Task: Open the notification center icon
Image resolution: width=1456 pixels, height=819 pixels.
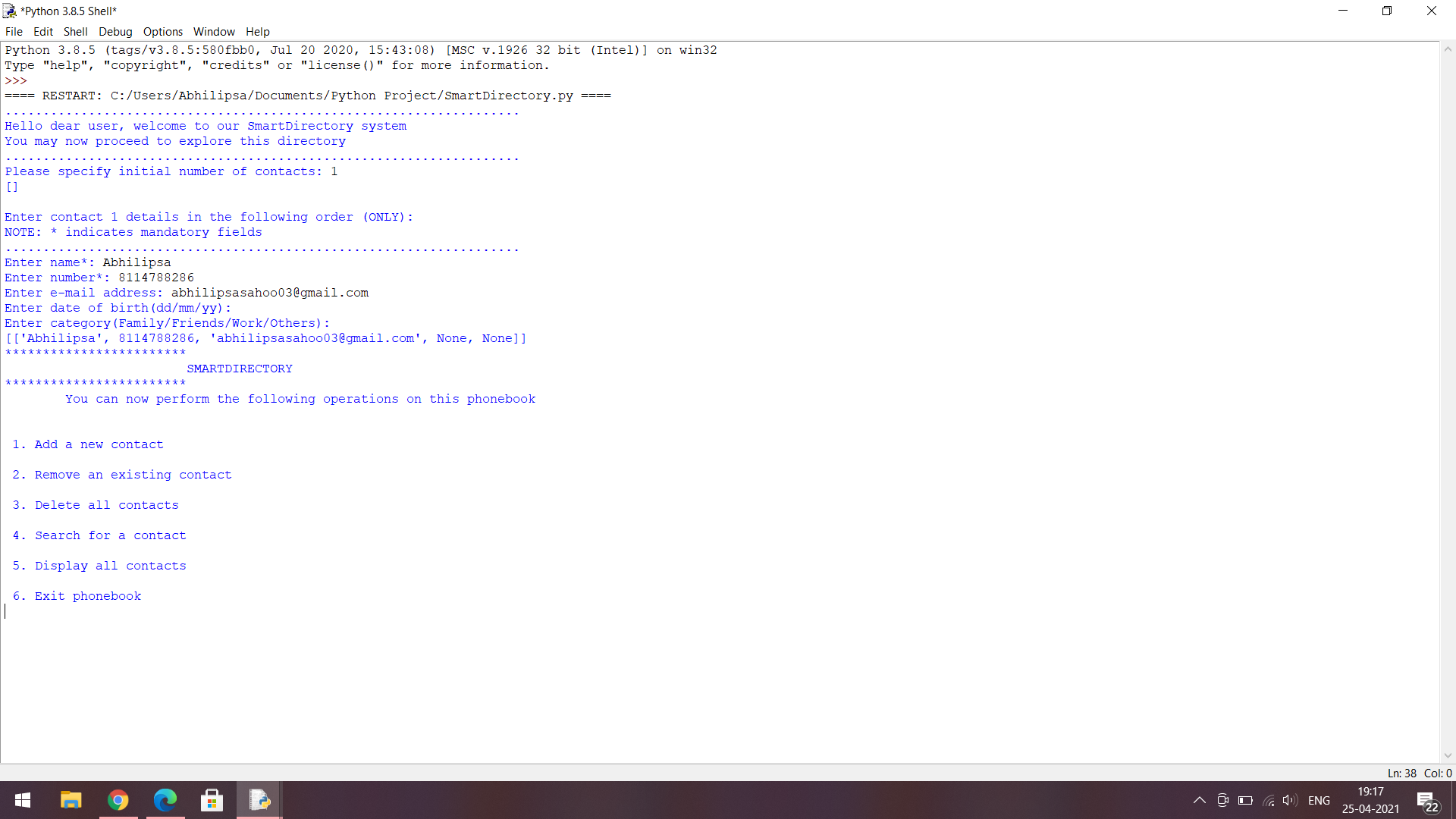Action: pyautogui.click(x=1427, y=801)
